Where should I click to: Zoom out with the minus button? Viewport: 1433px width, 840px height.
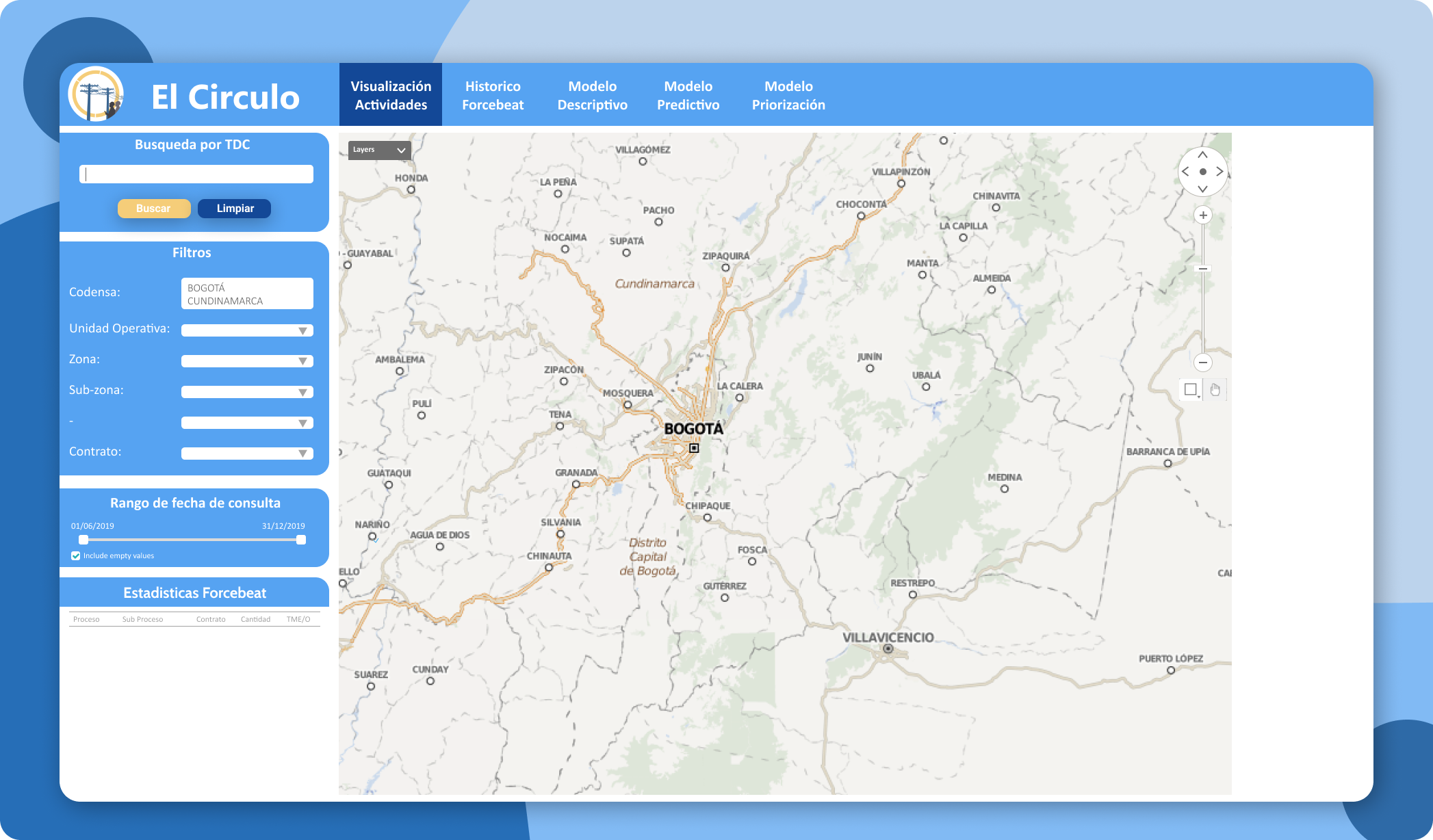coord(1202,363)
